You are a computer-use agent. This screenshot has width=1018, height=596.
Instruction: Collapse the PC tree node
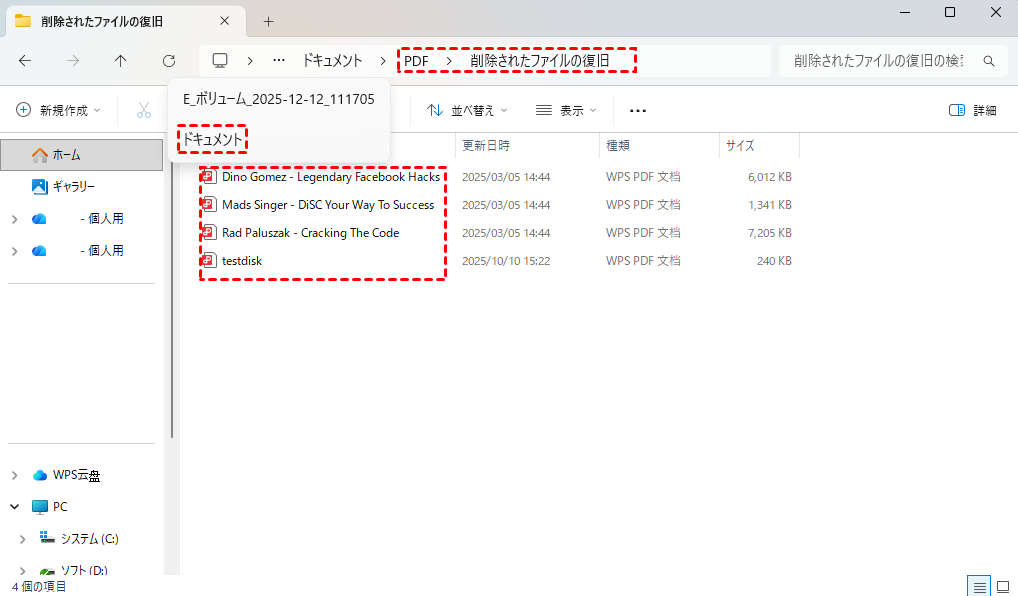[15, 507]
